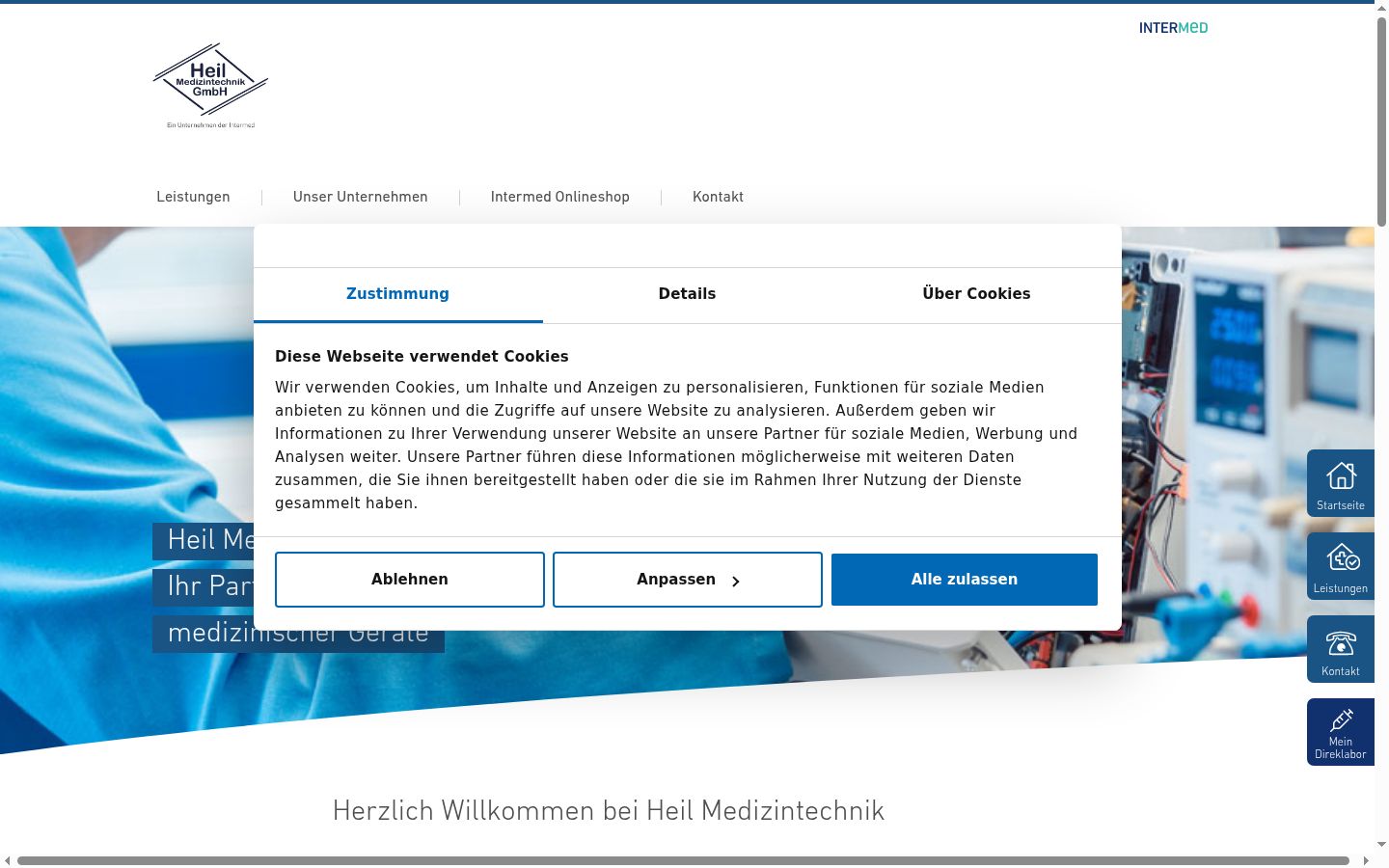Switch to the Über Cookies tab
Screen dimensions: 1389x868
click(976, 294)
